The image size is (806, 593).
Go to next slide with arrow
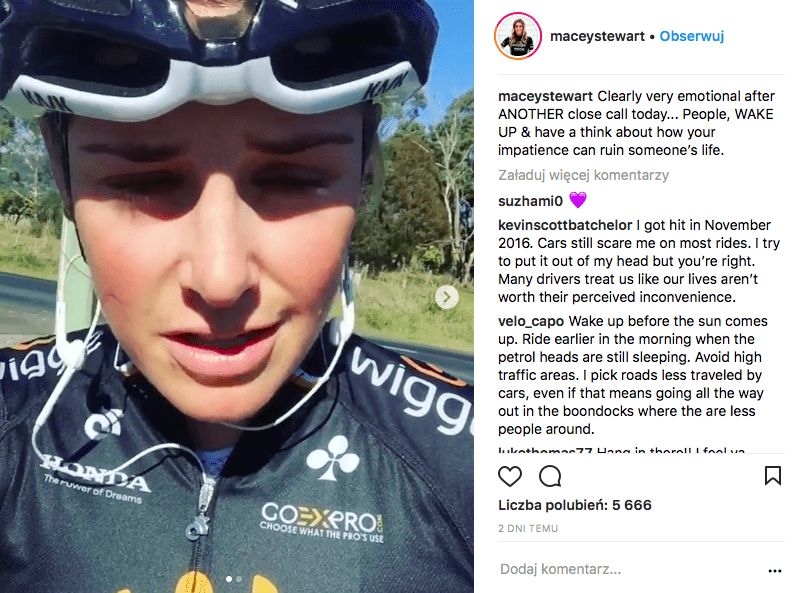[448, 297]
